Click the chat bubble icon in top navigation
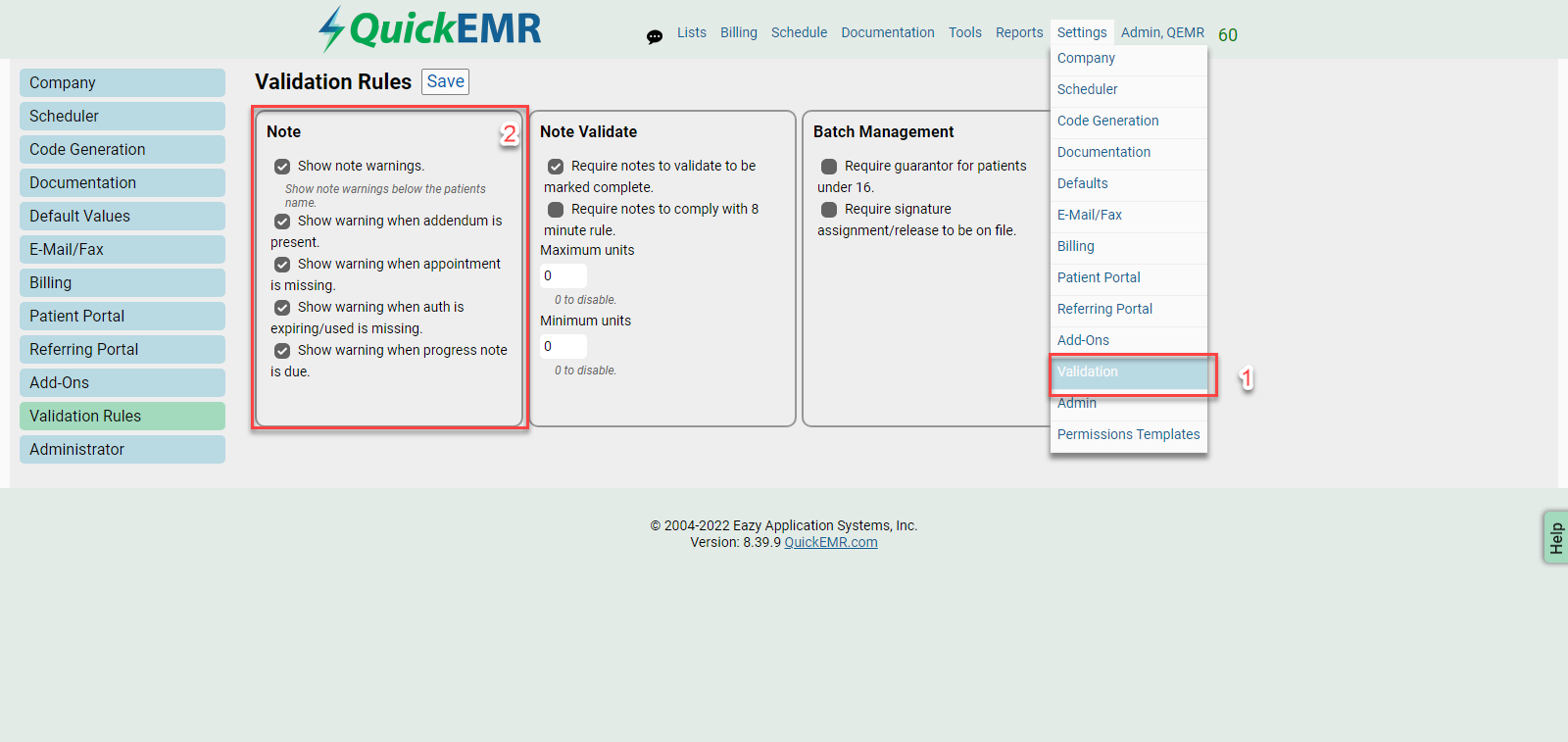The width and height of the screenshot is (1568, 742). click(655, 37)
